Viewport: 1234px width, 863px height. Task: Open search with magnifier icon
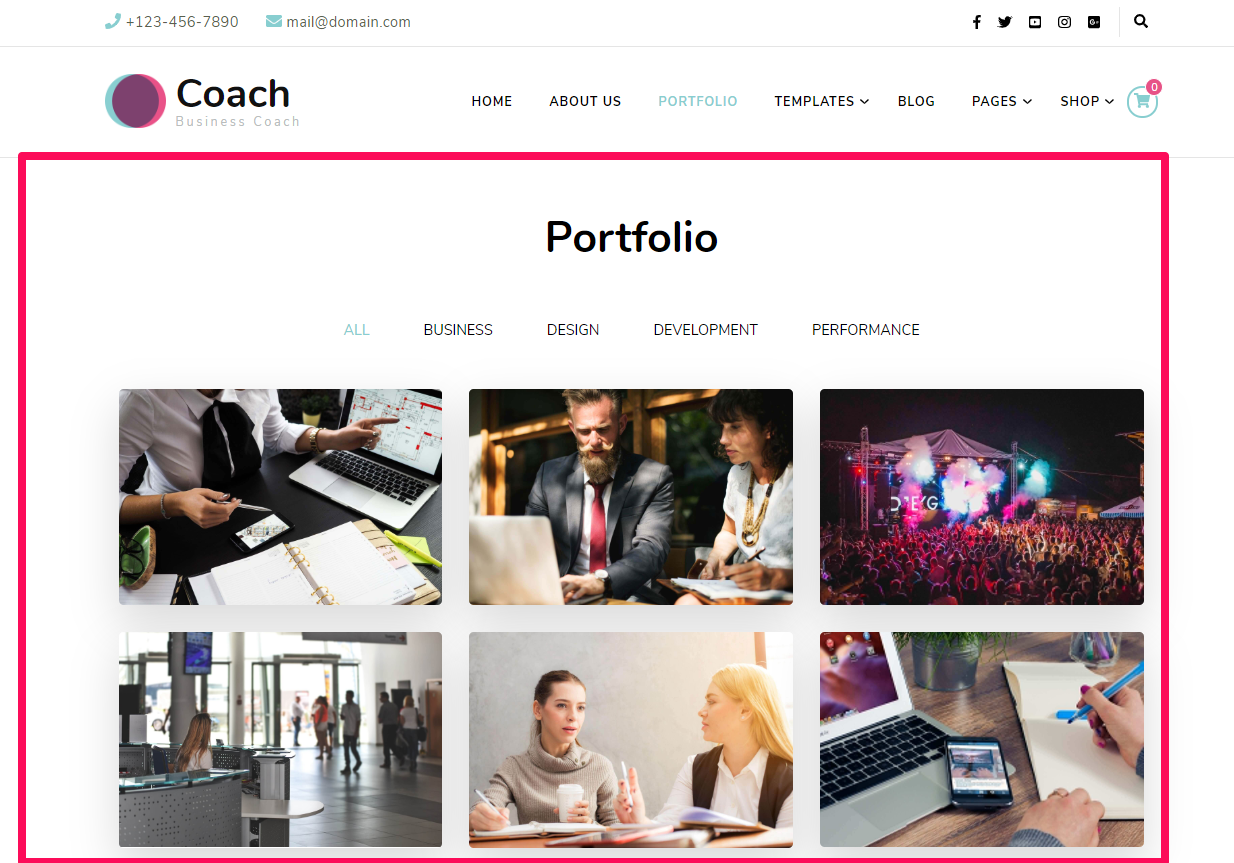[x=1141, y=21]
